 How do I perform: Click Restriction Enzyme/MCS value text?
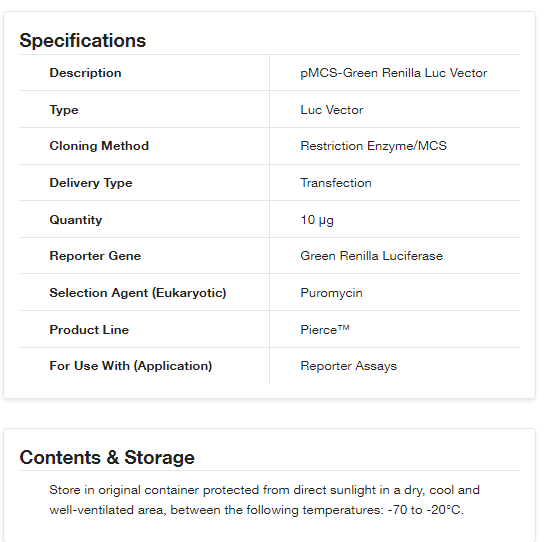click(373, 146)
